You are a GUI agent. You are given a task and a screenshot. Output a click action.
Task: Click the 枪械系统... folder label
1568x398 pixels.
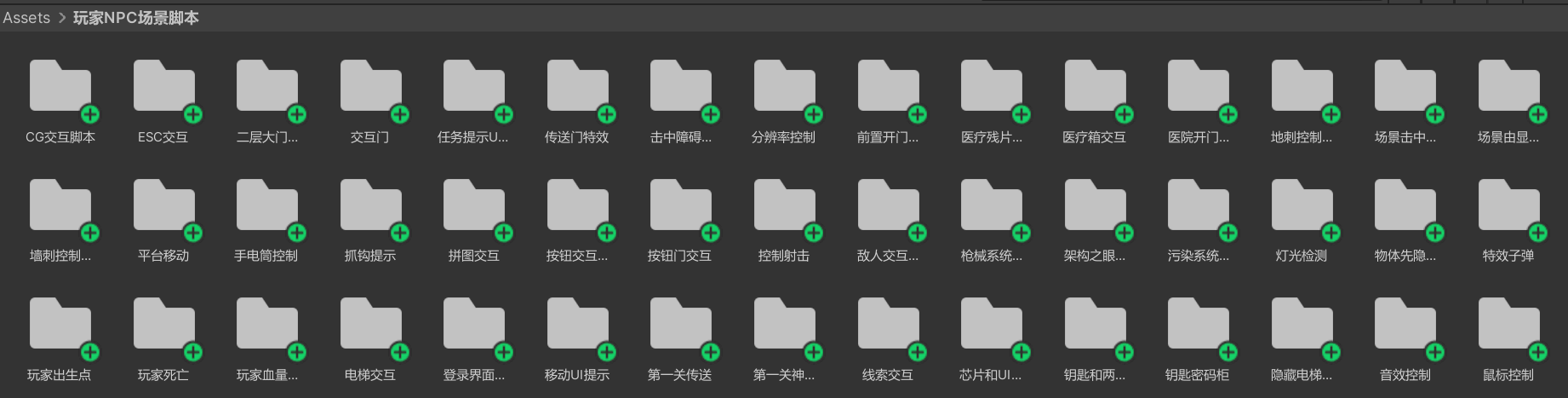pyautogui.click(x=992, y=256)
